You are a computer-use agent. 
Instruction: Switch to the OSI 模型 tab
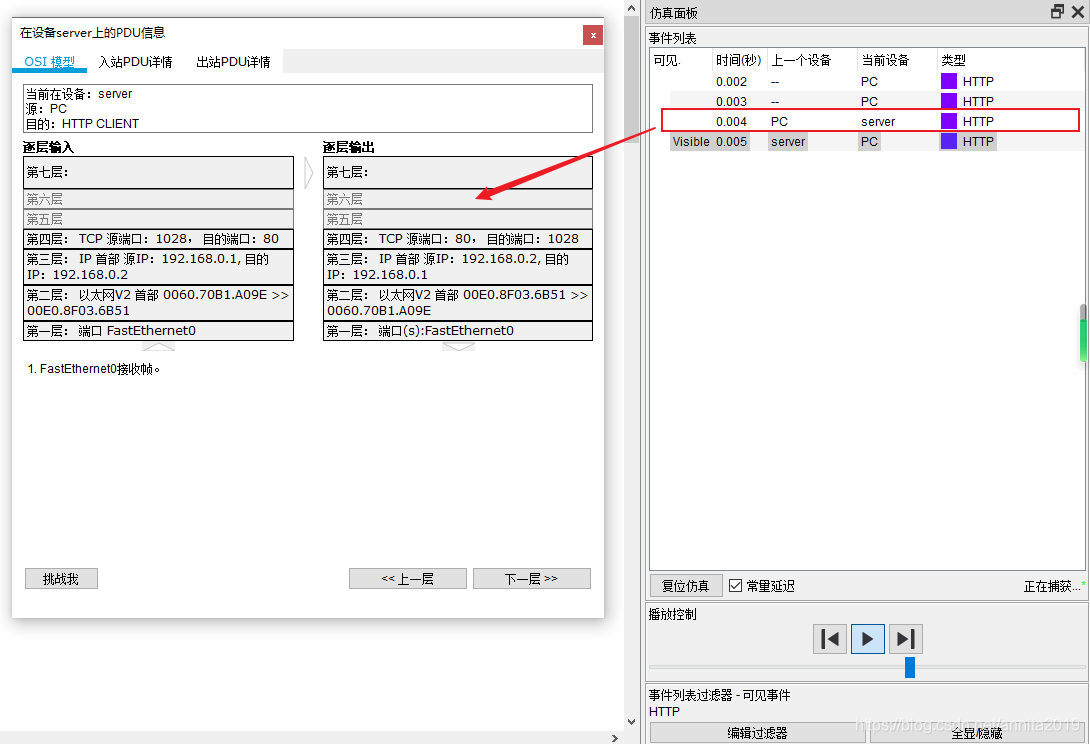point(49,61)
